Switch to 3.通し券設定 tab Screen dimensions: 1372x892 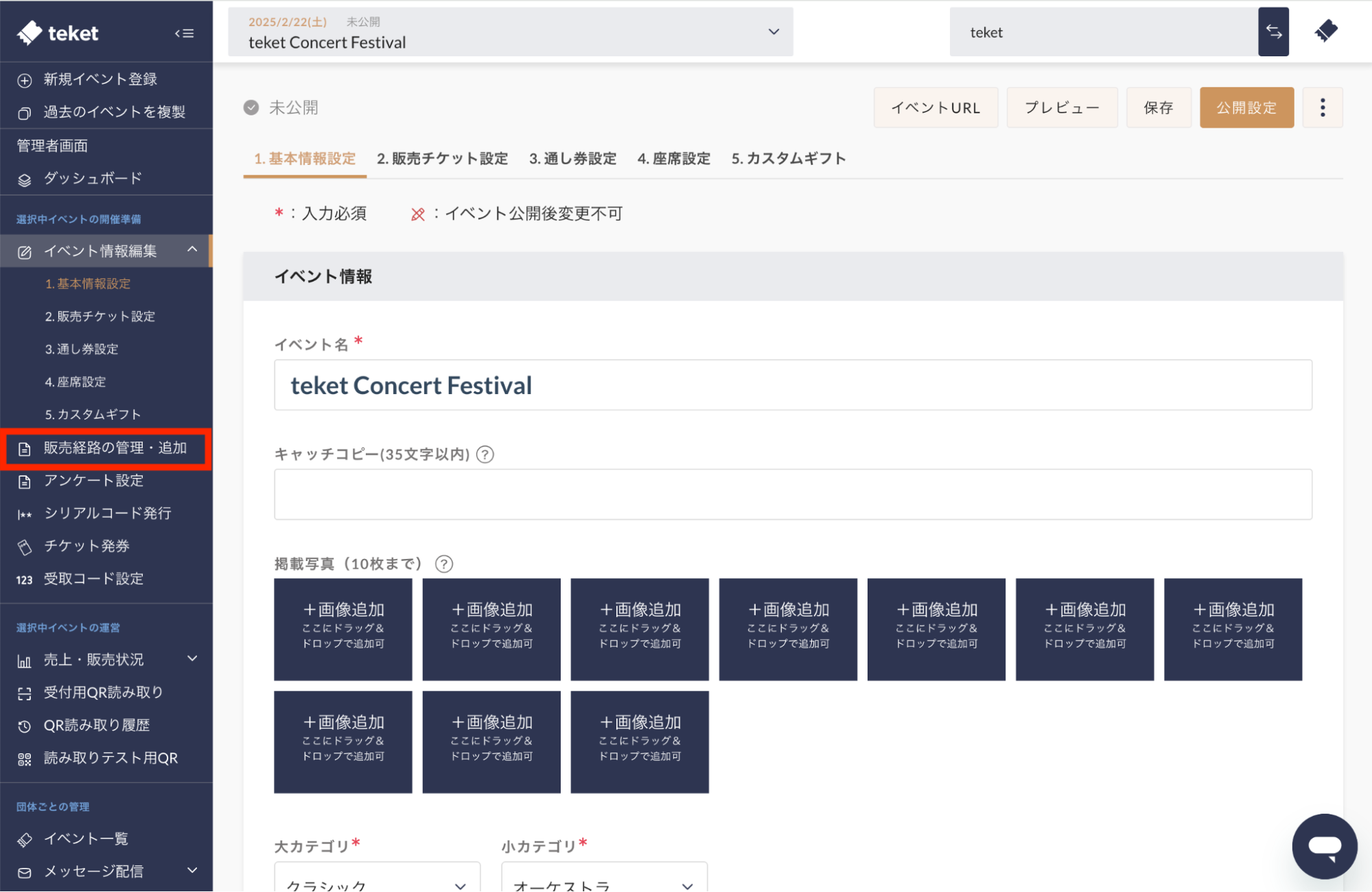[572, 159]
